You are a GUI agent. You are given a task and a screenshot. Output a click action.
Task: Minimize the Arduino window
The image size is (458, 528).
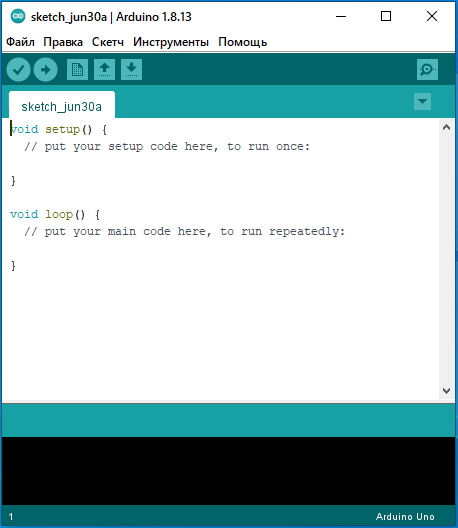coord(341,16)
